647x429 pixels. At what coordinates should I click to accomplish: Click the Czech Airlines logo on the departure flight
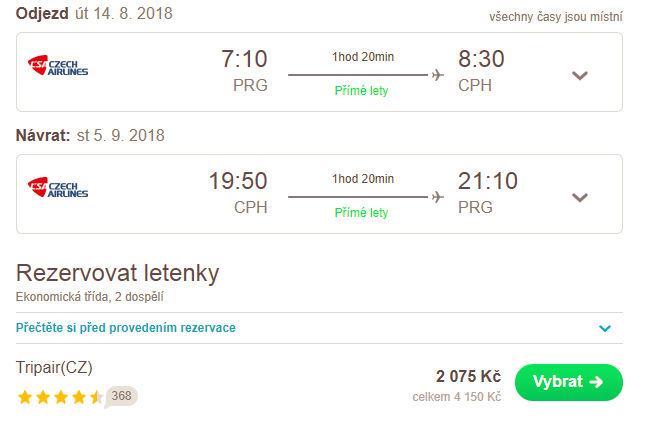click(x=58, y=66)
